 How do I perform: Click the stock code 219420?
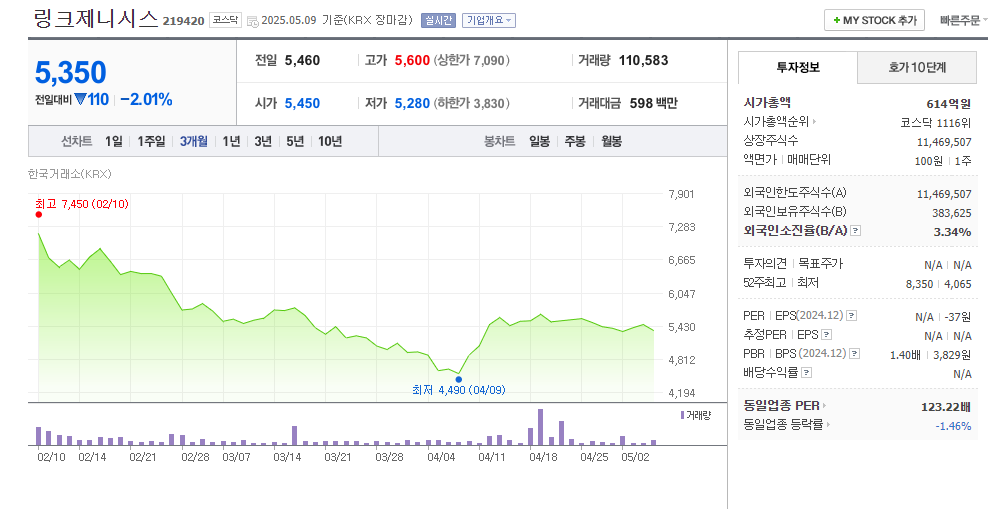(183, 21)
